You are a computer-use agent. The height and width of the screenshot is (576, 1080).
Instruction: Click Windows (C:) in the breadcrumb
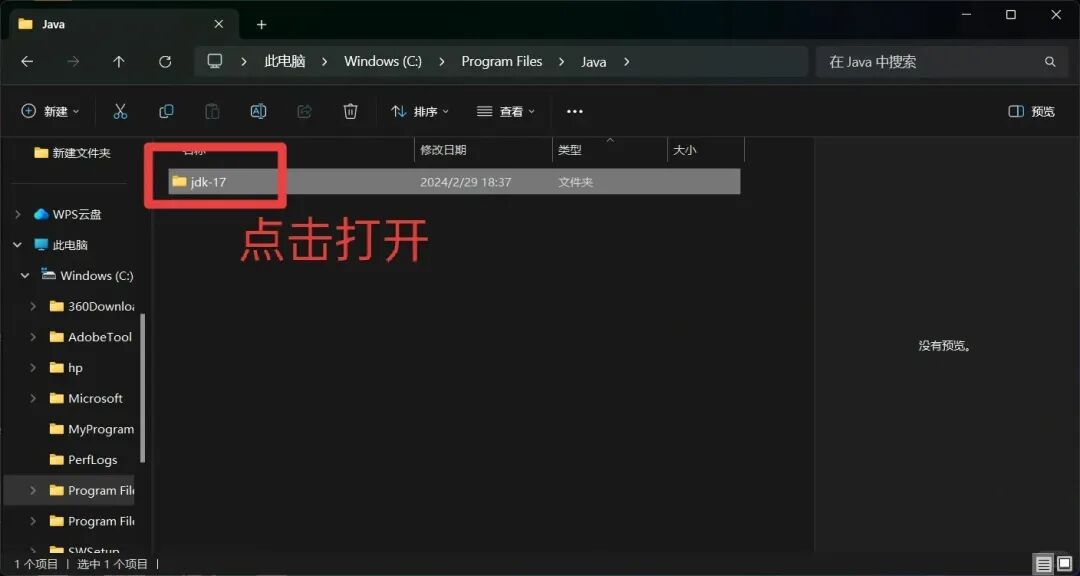click(383, 61)
